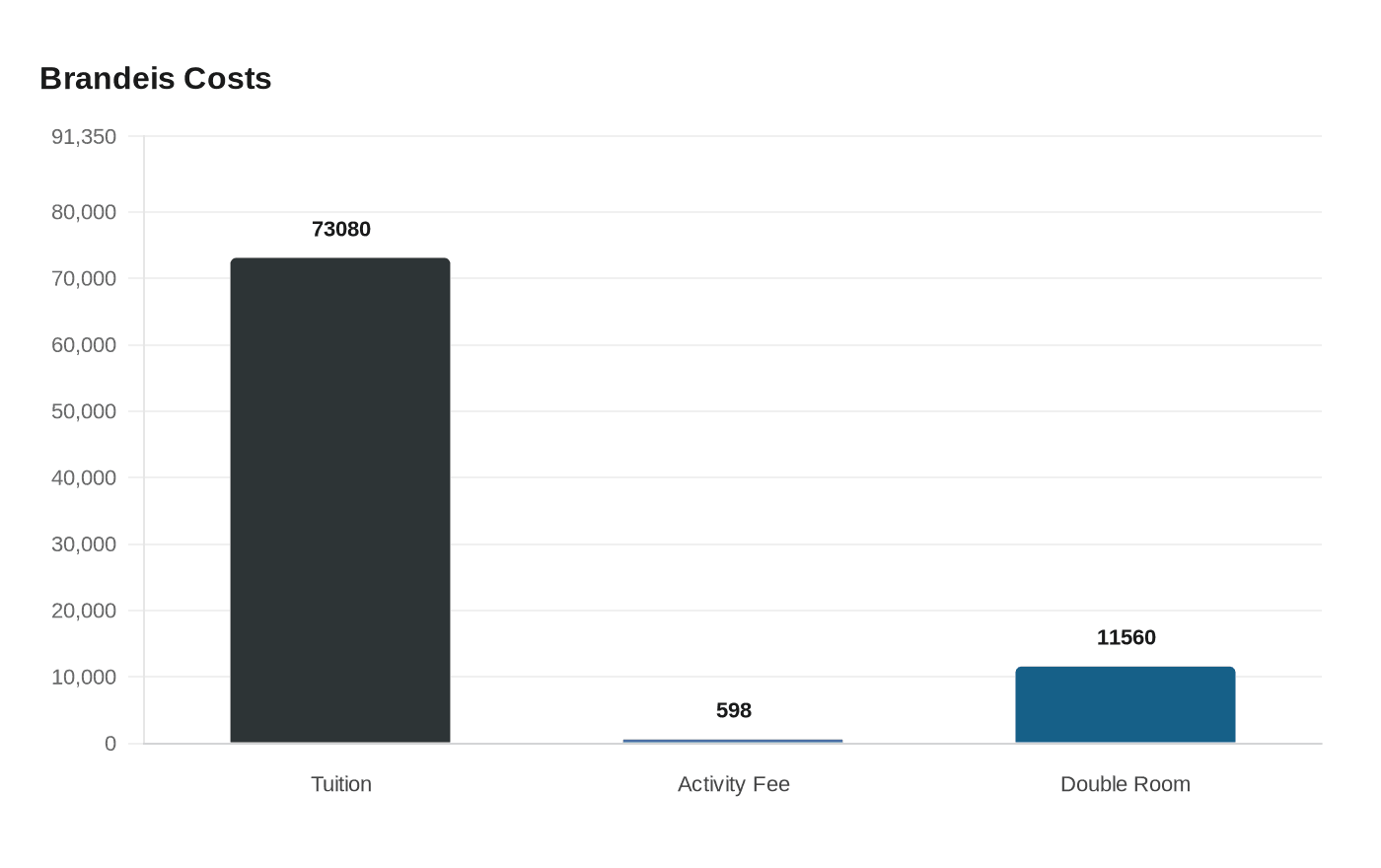Click the 10,000 y-axis tick label
The width and height of the screenshot is (1381, 868).
[84, 677]
